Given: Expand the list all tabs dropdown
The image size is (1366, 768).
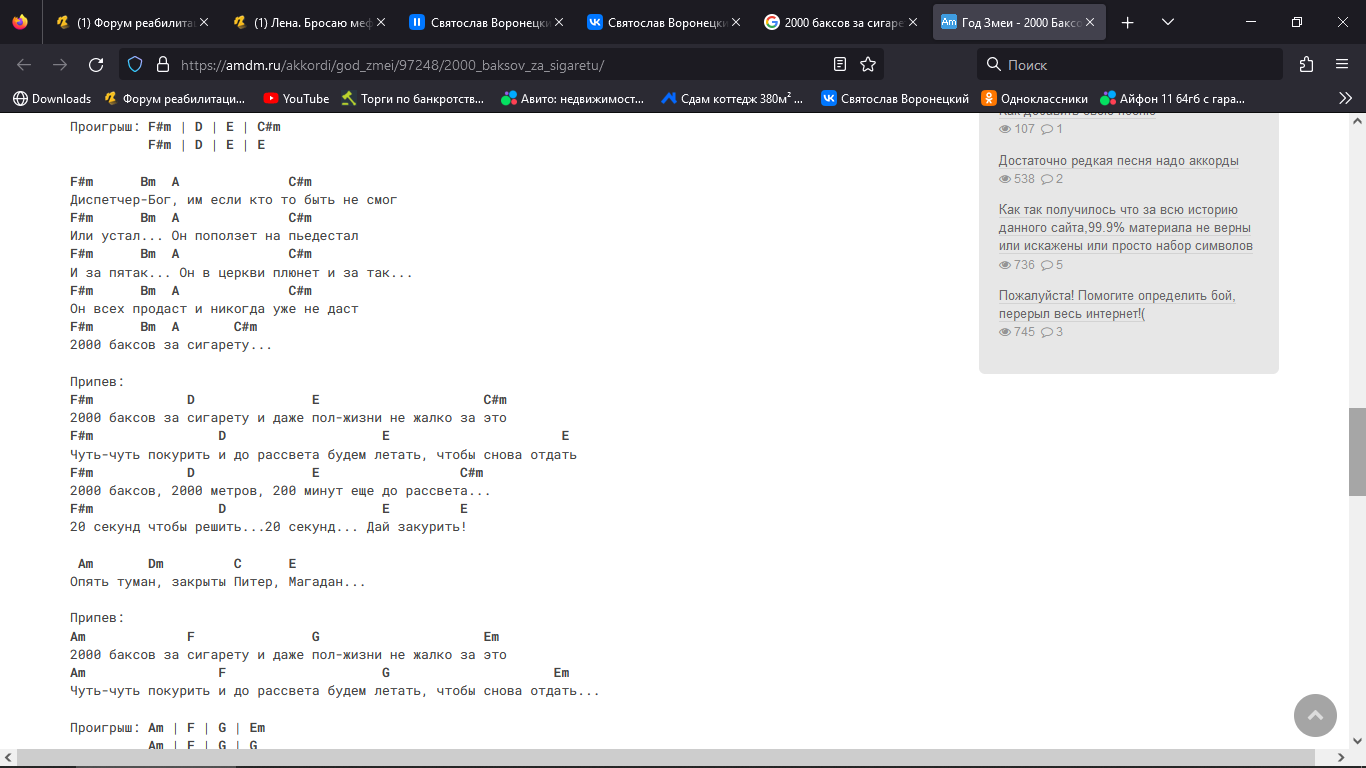Looking at the screenshot, I should coord(1167,22).
